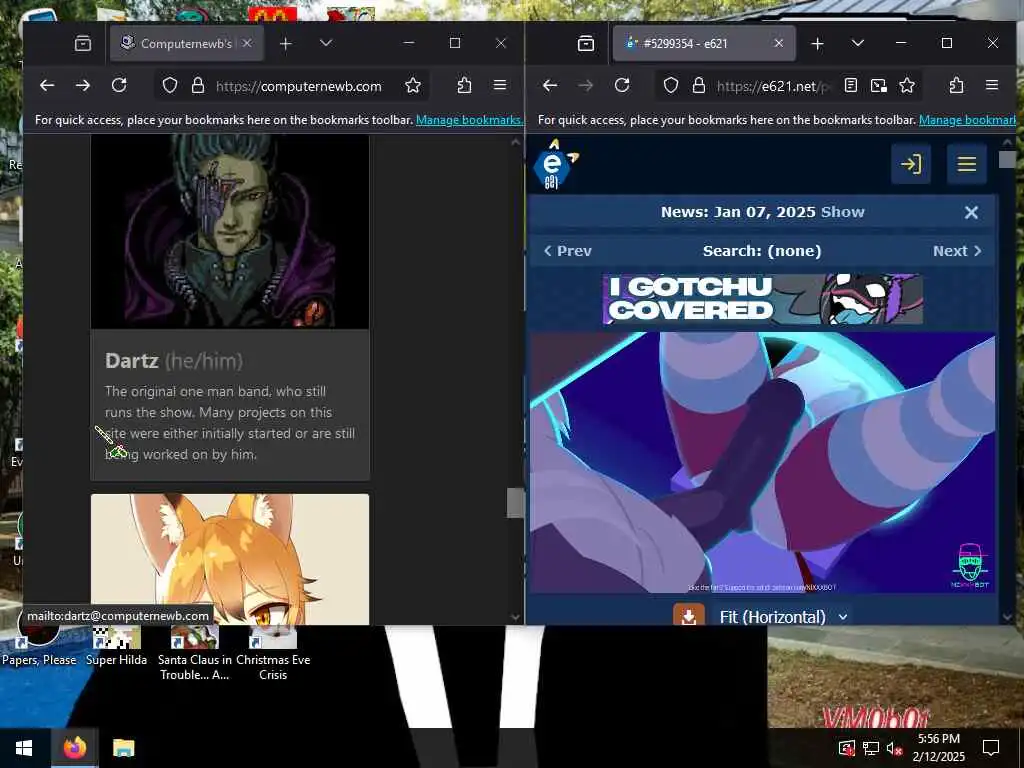The width and height of the screenshot is (1024, 768).
Task: Go to the Prev post
Action: [x=568, y=251]
